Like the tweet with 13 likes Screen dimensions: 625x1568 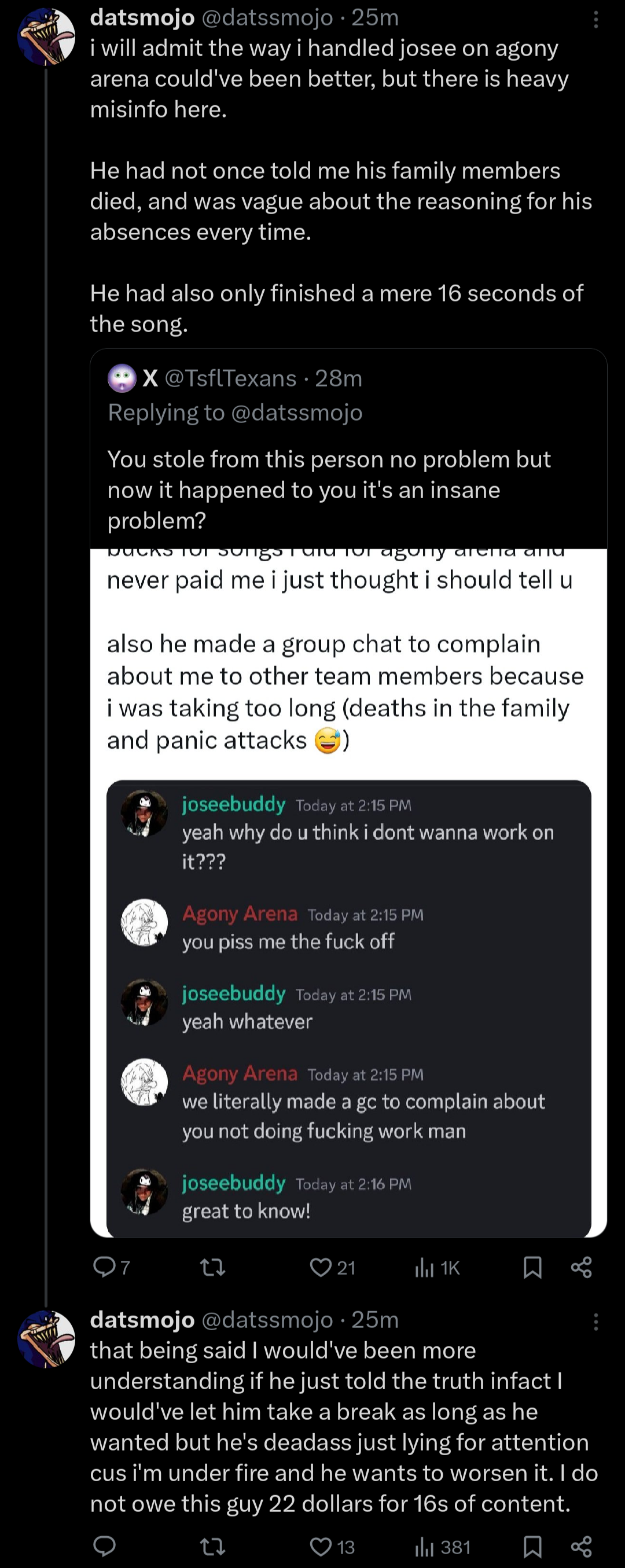tap(321, 1546)
